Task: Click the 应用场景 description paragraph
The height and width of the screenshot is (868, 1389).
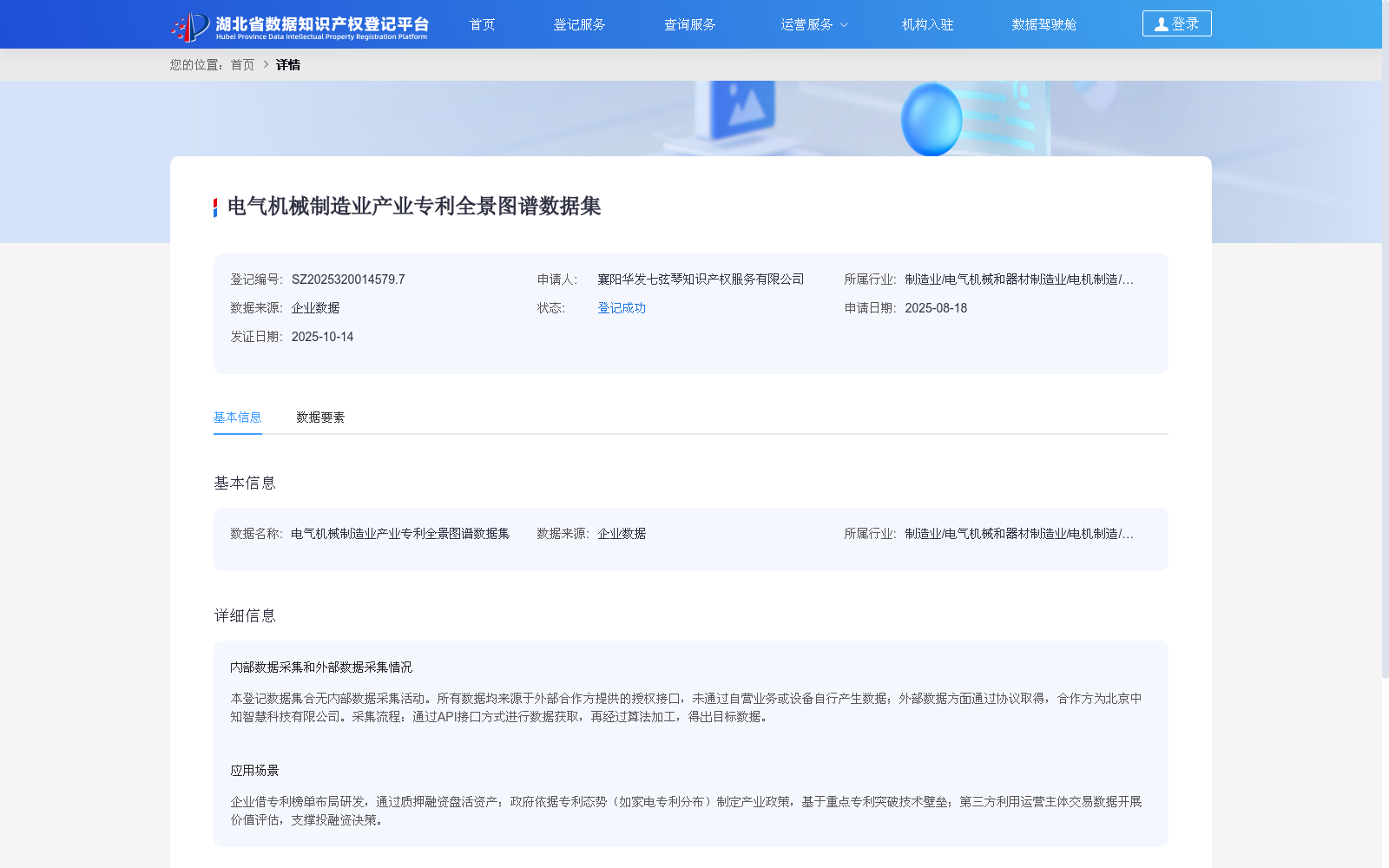Action: click(686, 811)
